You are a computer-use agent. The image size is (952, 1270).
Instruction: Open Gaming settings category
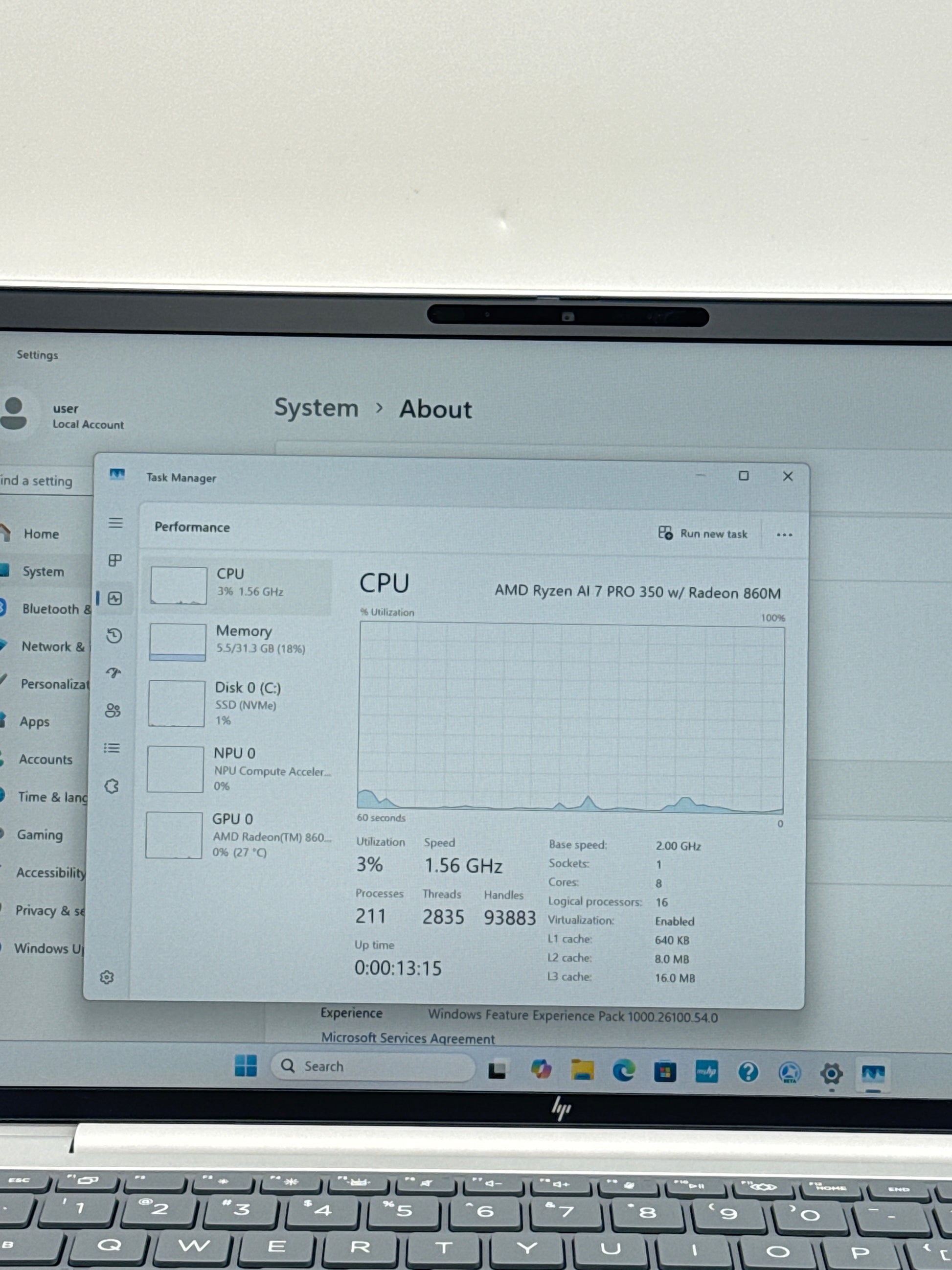tap(40, 835)
